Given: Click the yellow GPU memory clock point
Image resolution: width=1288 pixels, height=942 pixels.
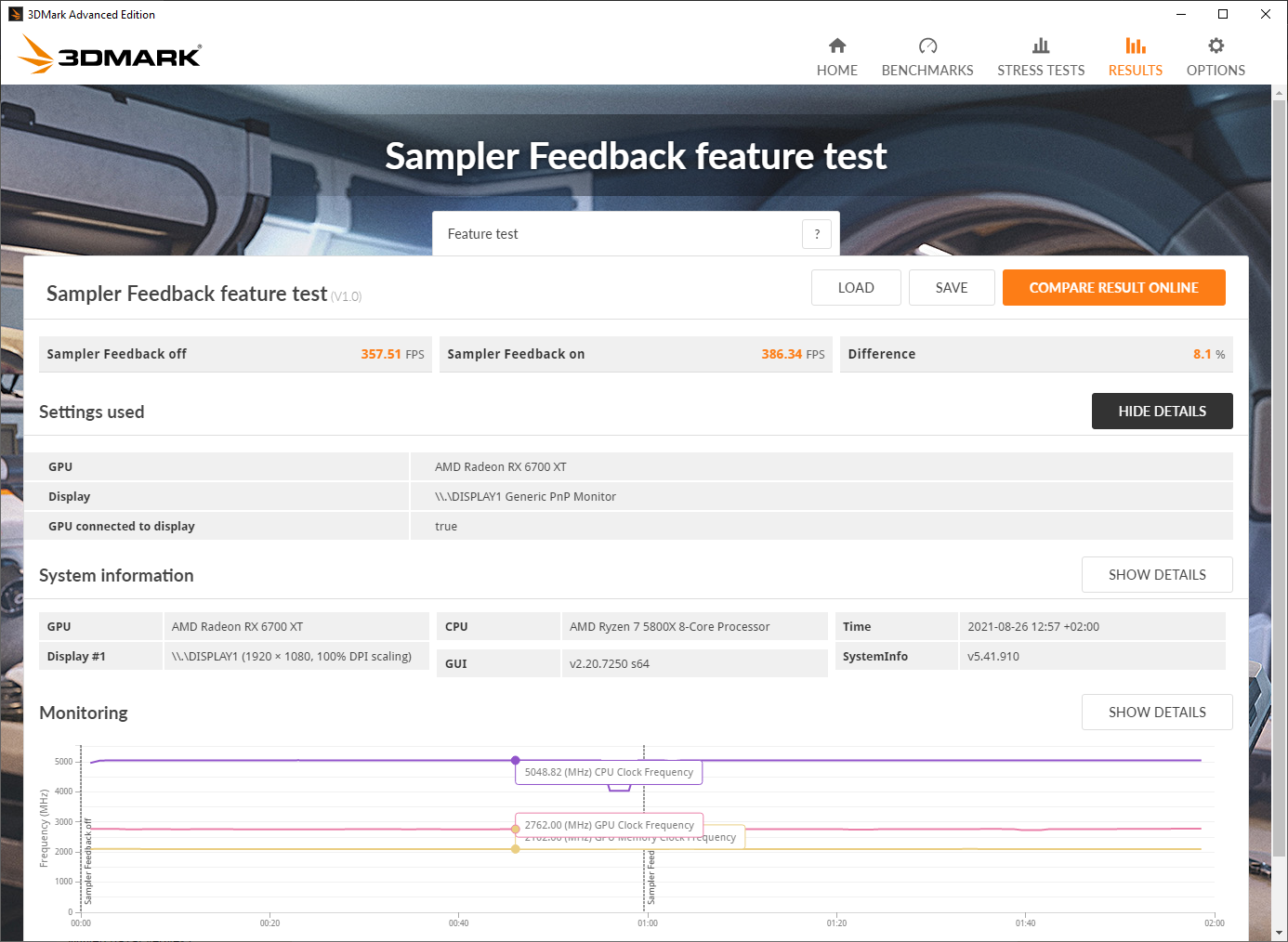Looking at the screenshot, I should pos(516,849).
